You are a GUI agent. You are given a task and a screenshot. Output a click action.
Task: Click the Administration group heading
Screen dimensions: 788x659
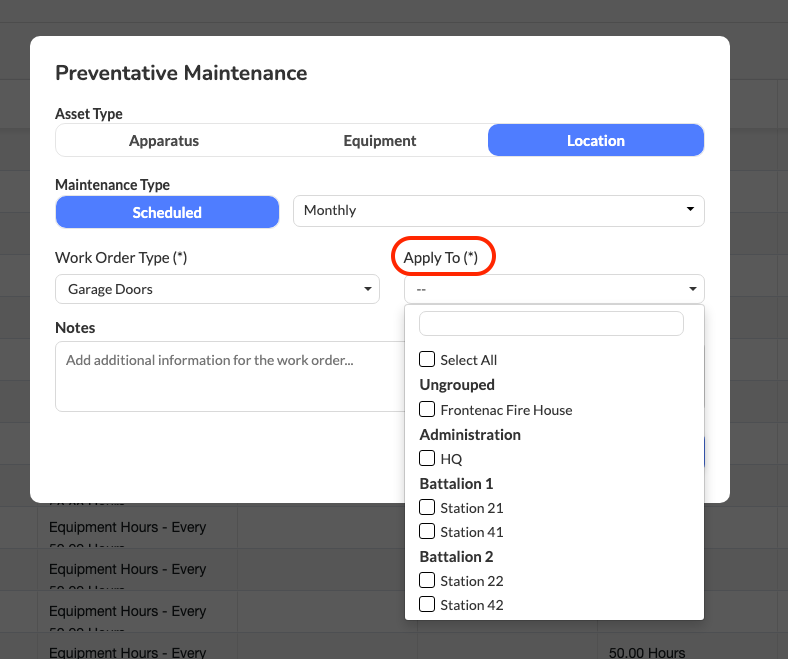point(470,435)
